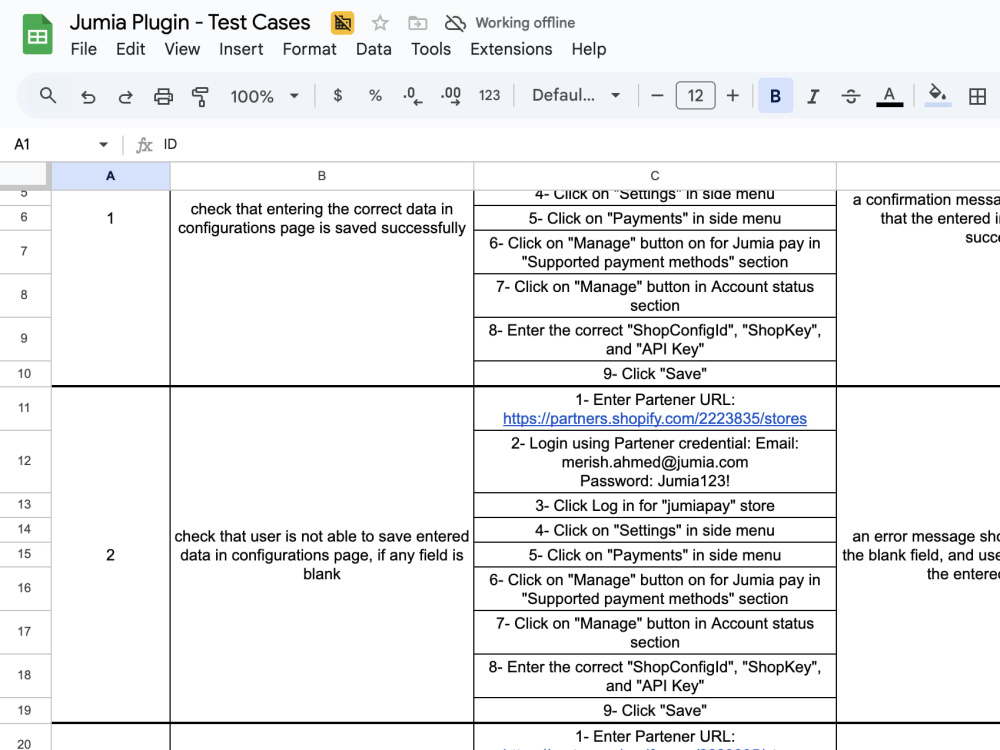Select cell with ID value 2
The image size is (1000, 750).
click(x=110, y=555)
